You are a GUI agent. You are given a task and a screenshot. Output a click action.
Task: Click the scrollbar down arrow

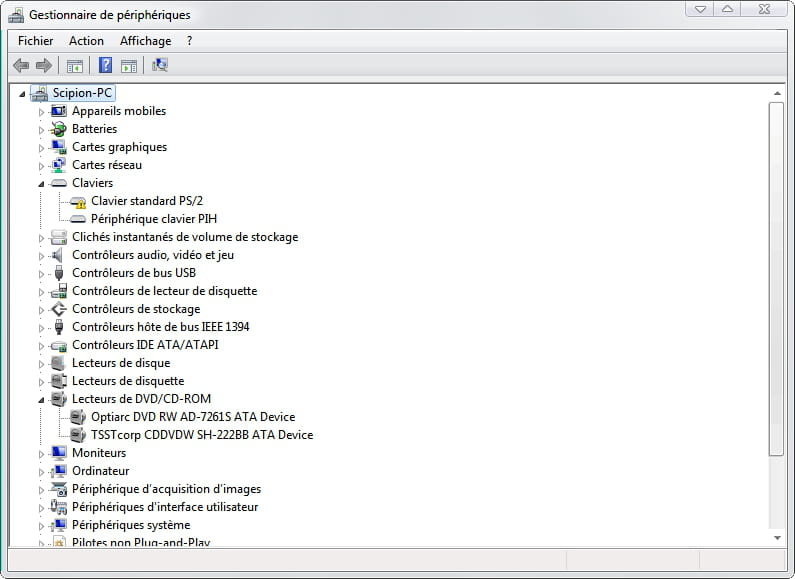pyautogui.click(x=776, y=537)
